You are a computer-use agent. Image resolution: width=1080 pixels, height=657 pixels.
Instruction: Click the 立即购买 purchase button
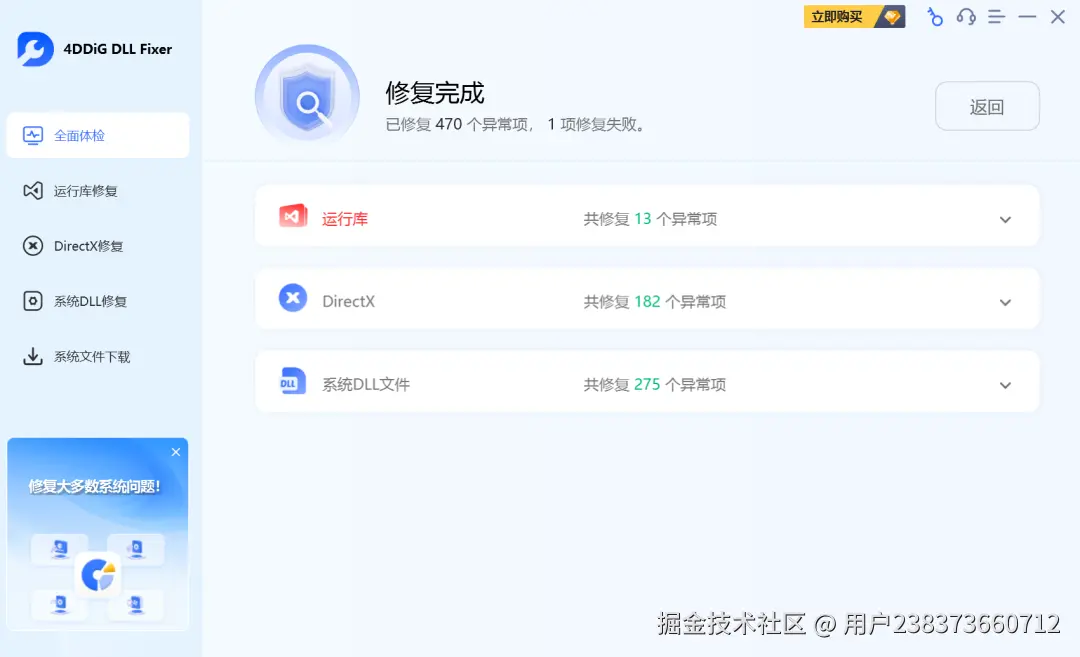(x=854, y=17)
